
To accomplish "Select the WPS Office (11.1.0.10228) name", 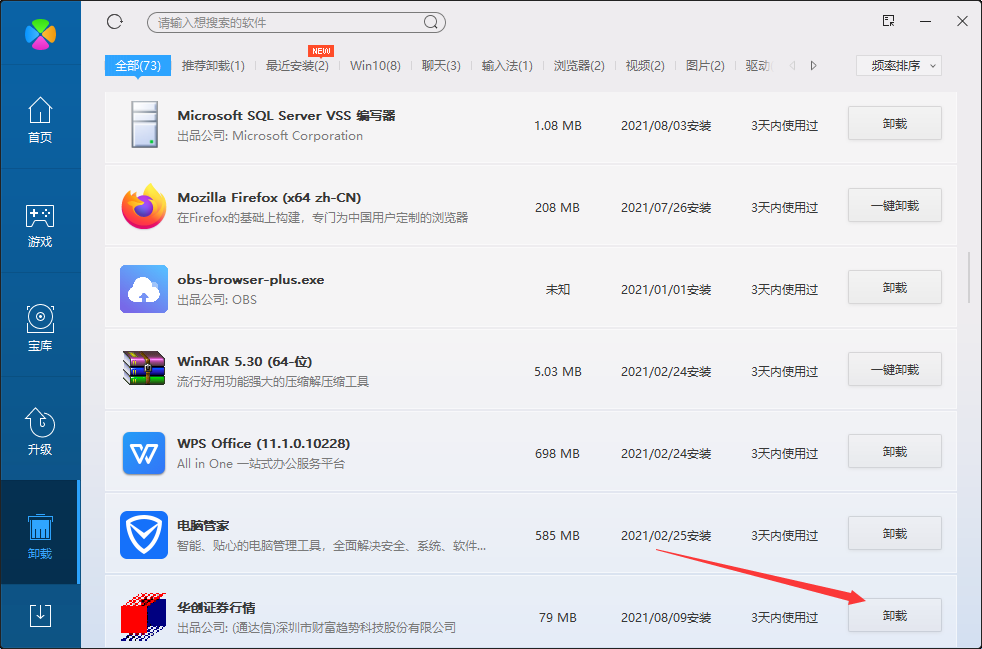I will tap(264, 444).
